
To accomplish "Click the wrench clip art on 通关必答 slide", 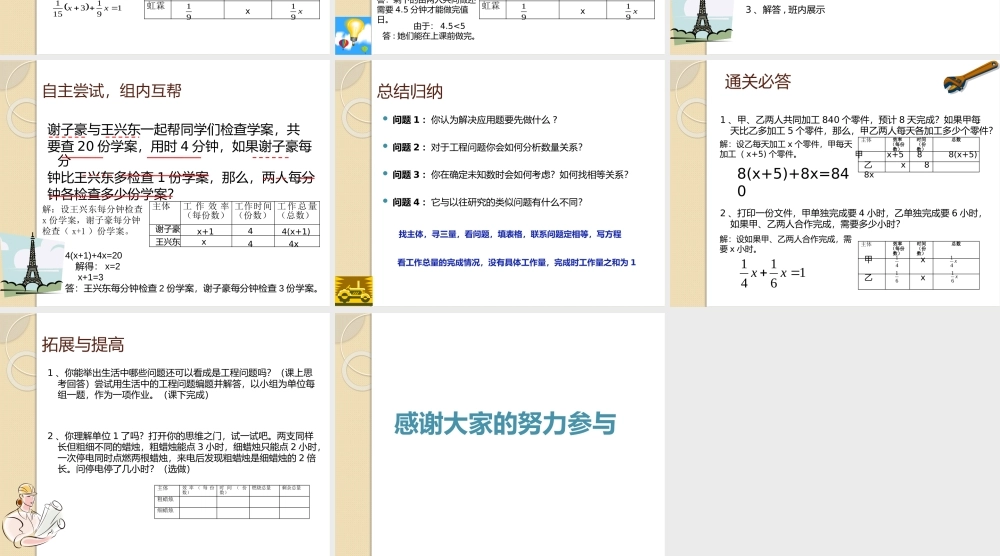I will 970,77.
